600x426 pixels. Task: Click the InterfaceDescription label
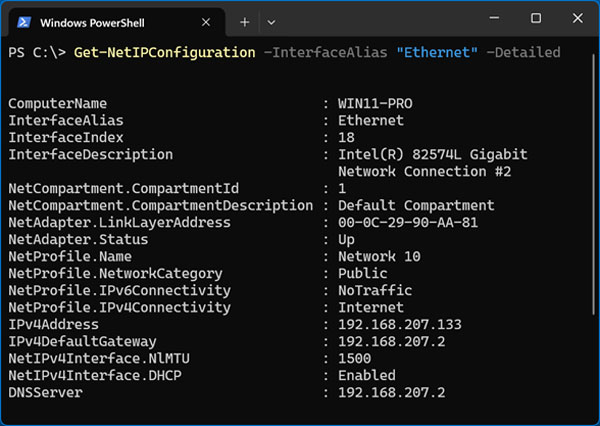pyautogui.click(x=91, y=155)
